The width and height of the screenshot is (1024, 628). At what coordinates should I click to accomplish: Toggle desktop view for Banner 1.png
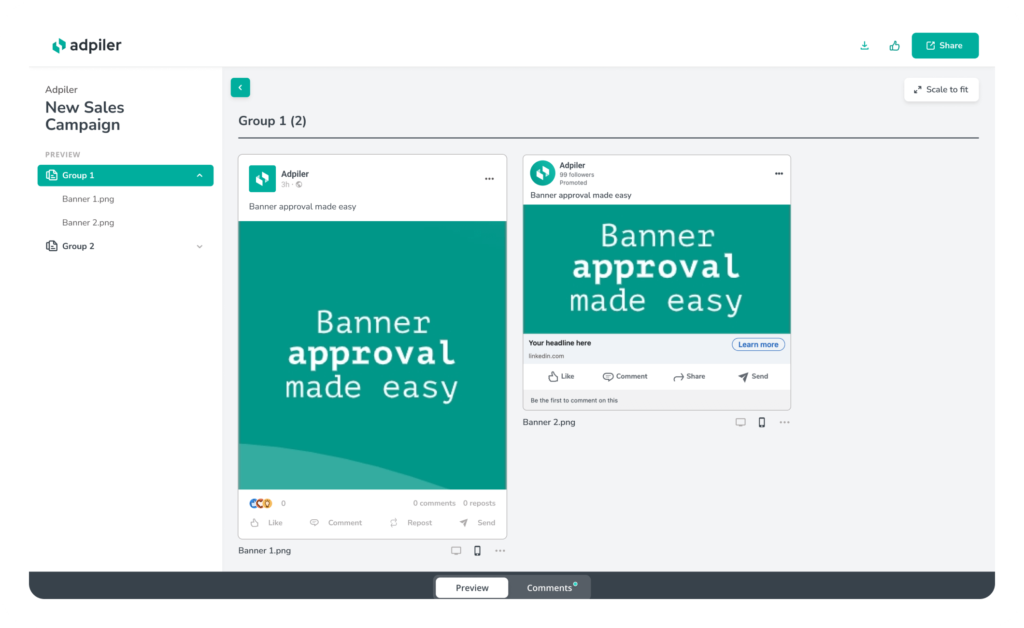point(456,551)
